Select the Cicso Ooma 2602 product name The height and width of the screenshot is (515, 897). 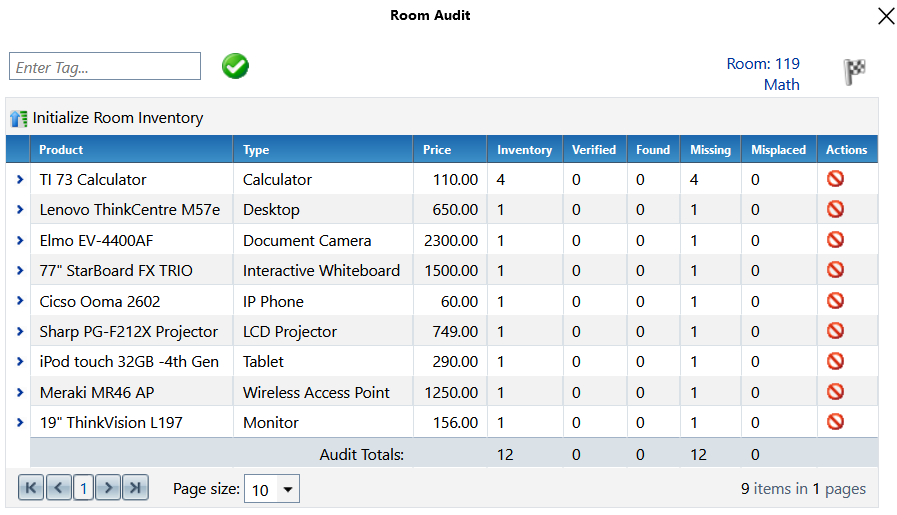[100, 302]
